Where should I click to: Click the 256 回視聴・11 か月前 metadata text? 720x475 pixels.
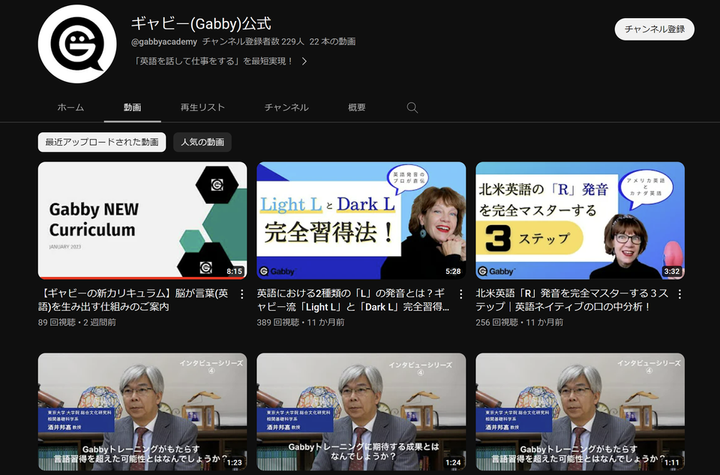click(519, 322)
